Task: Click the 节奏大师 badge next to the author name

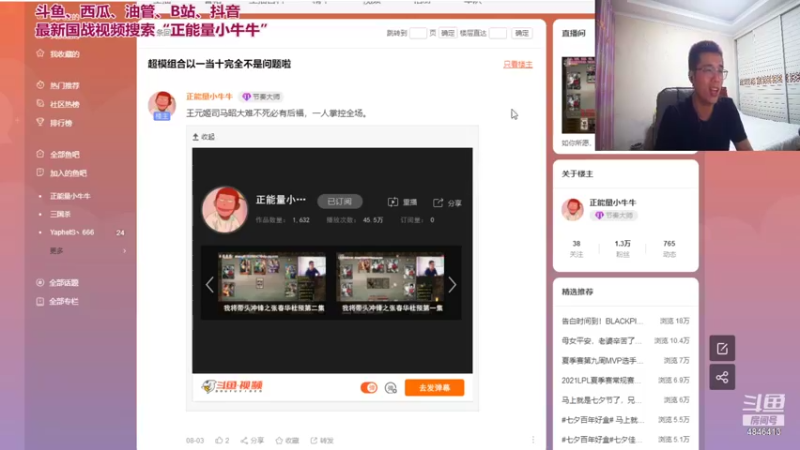Action: click(x=261, y=96)
